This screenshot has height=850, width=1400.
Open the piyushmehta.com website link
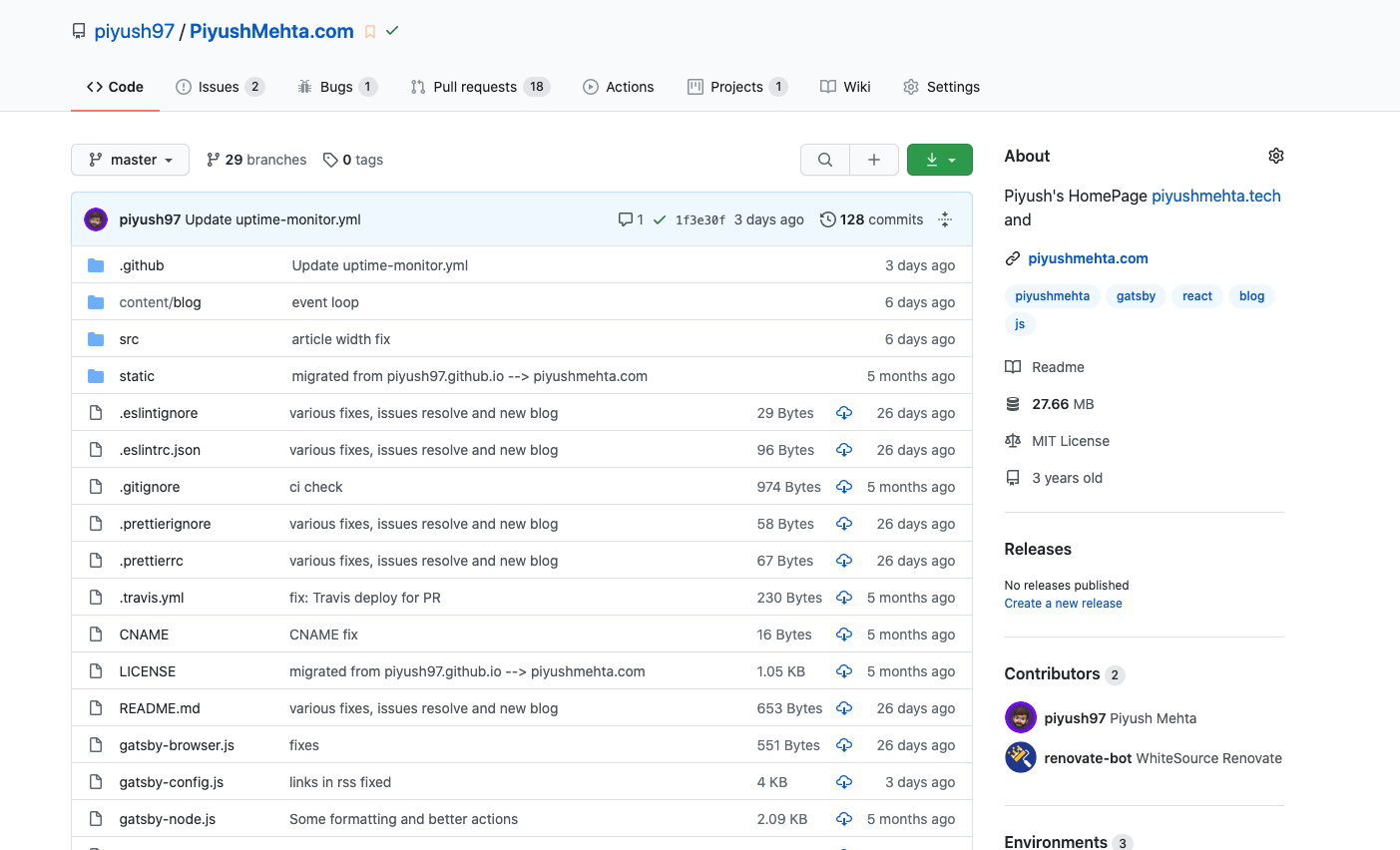pyautogui.click(x=1088, y=258)
